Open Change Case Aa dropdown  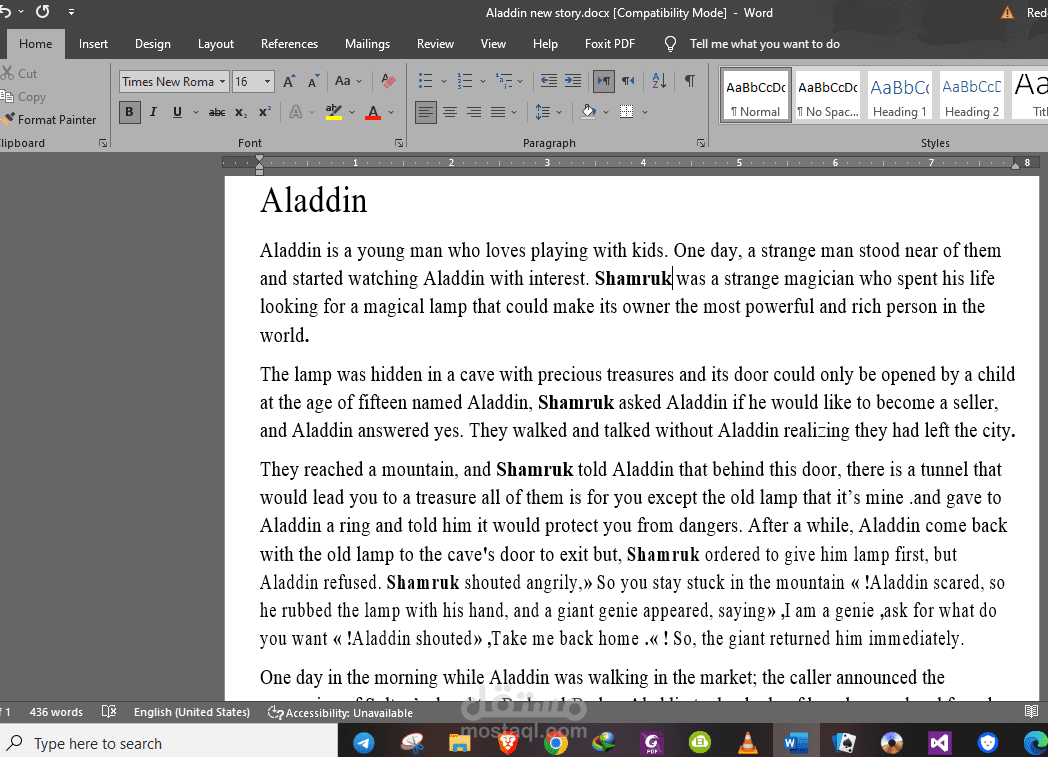pyautogui.click(x=348, y=82)
